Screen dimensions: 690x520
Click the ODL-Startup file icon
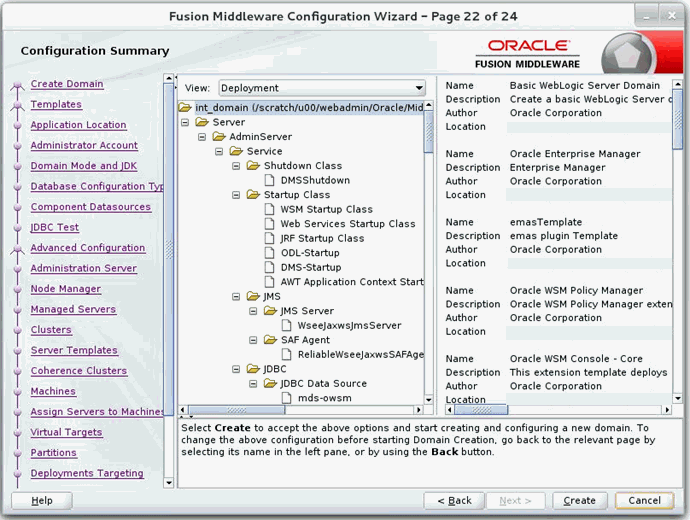pos(269,253)
